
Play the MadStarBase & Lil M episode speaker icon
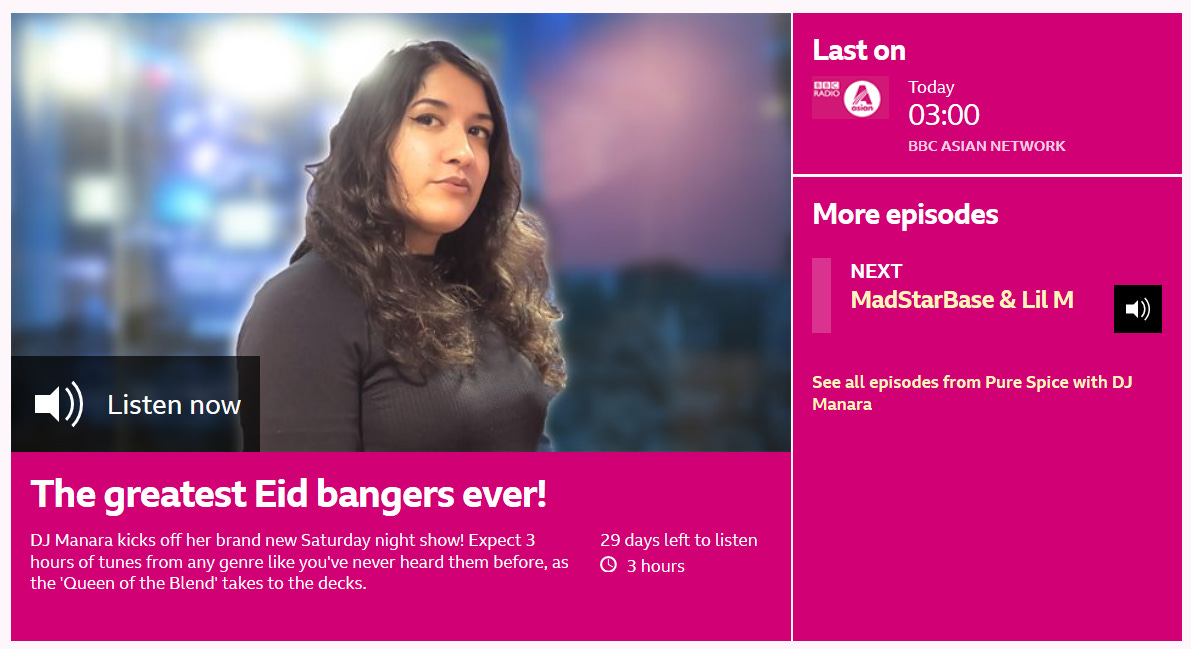click(x=1137, y=309)
